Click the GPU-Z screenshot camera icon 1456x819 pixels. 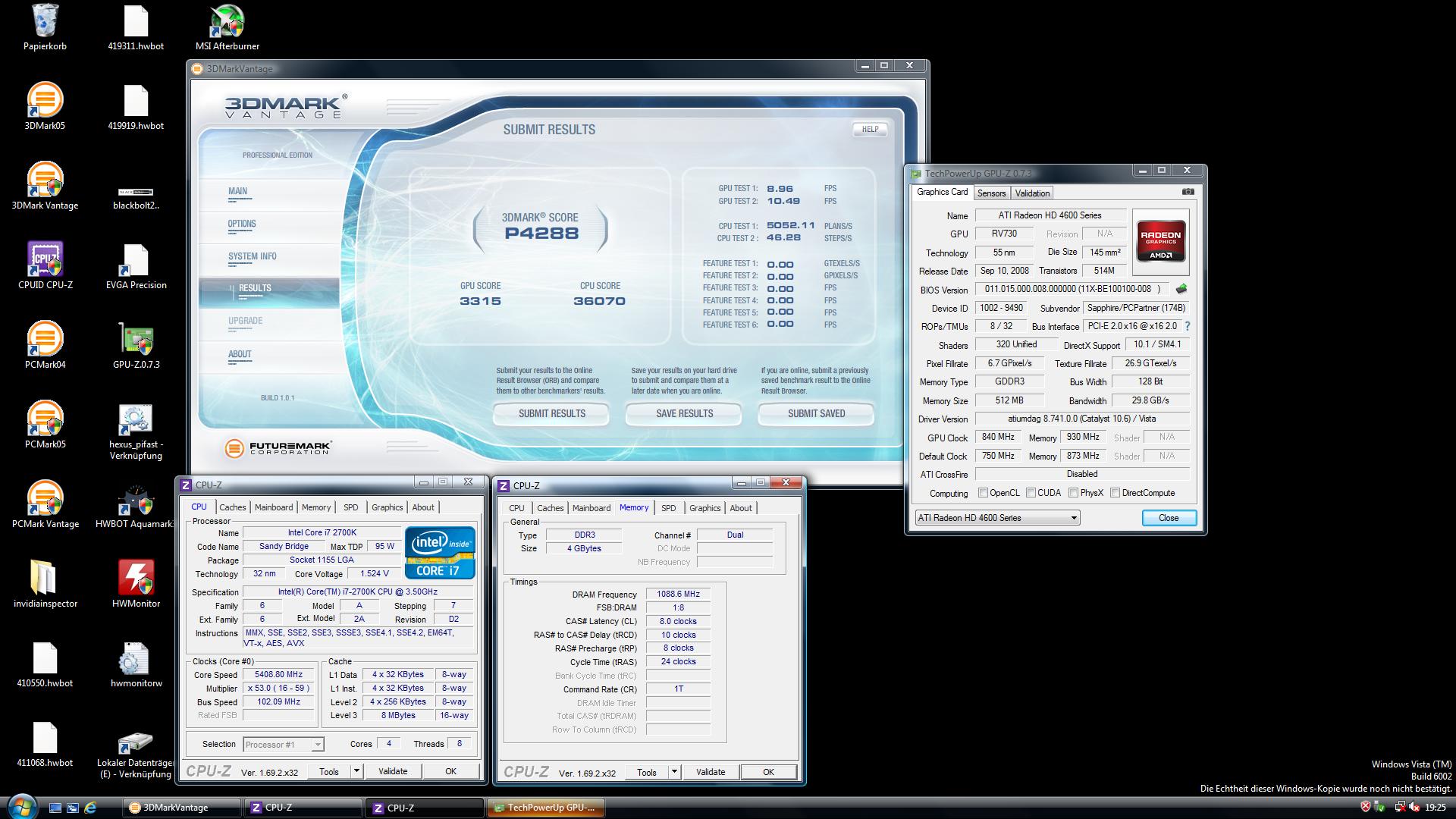pos(1188,192)
